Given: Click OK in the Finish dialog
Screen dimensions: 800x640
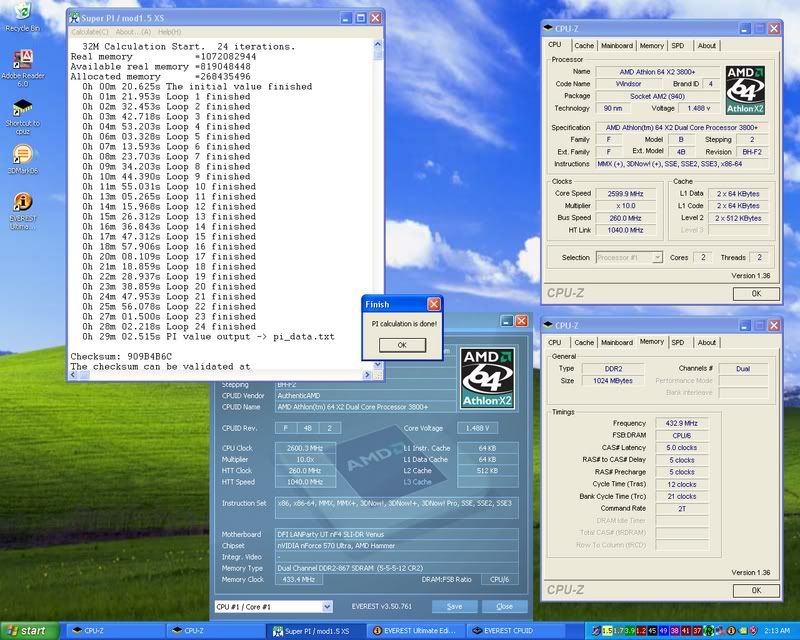Looking at the screenshot, I should (402, 345).
